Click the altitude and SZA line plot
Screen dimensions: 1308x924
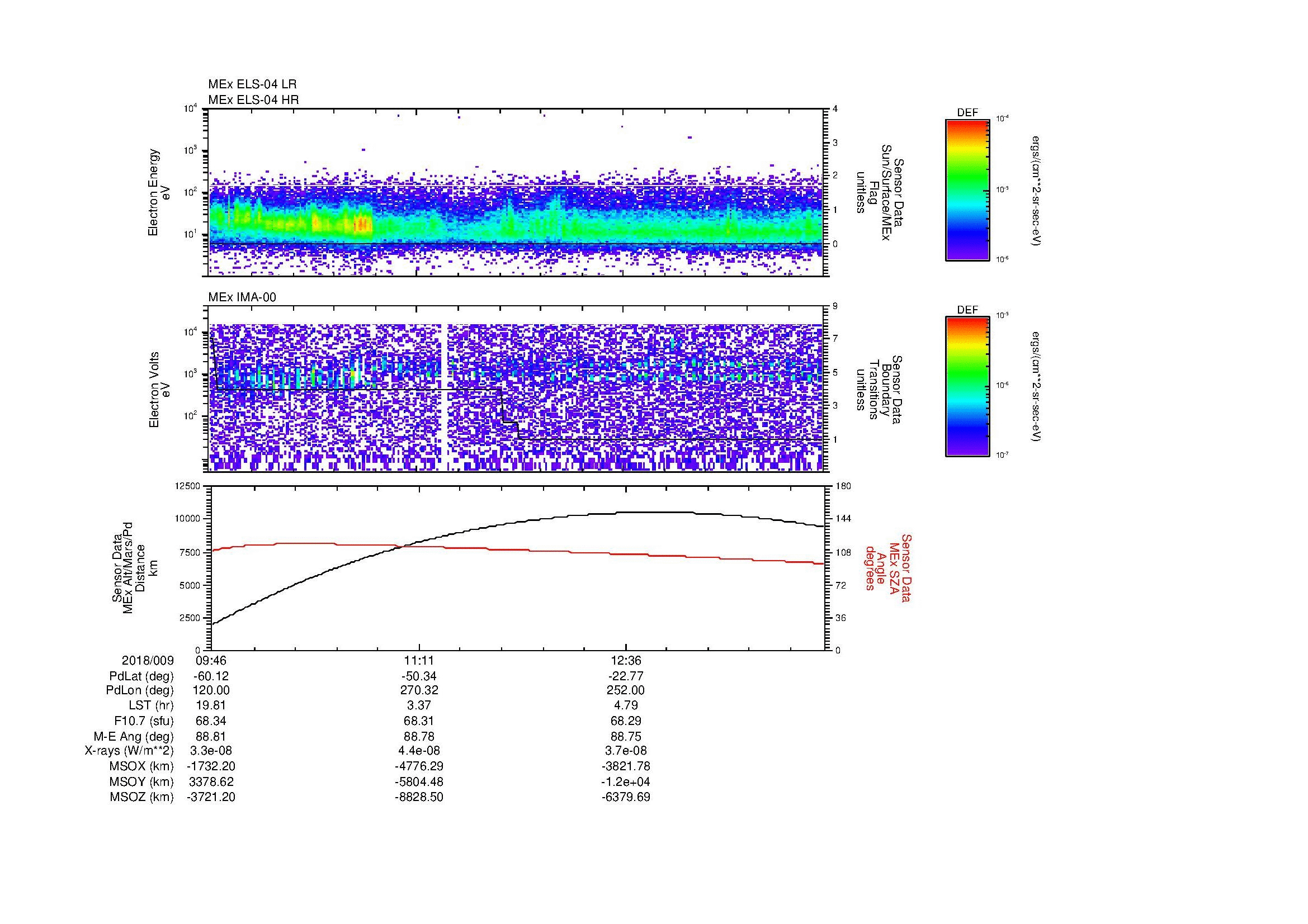coord(517,567)
